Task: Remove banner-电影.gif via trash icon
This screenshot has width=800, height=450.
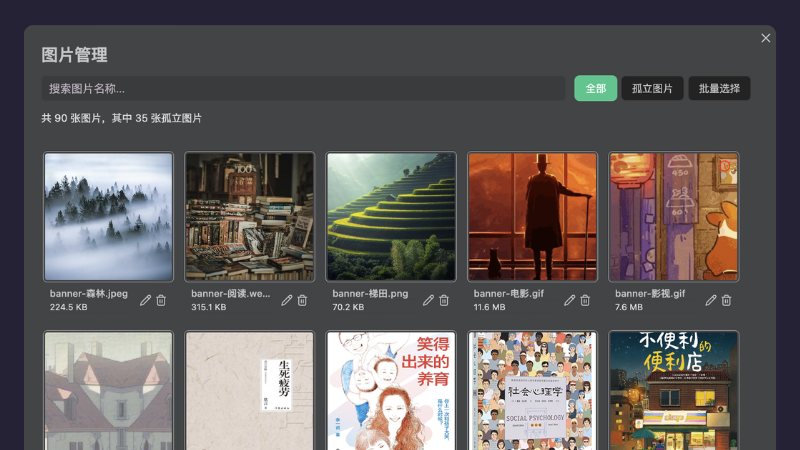Action: coord(585,300)
